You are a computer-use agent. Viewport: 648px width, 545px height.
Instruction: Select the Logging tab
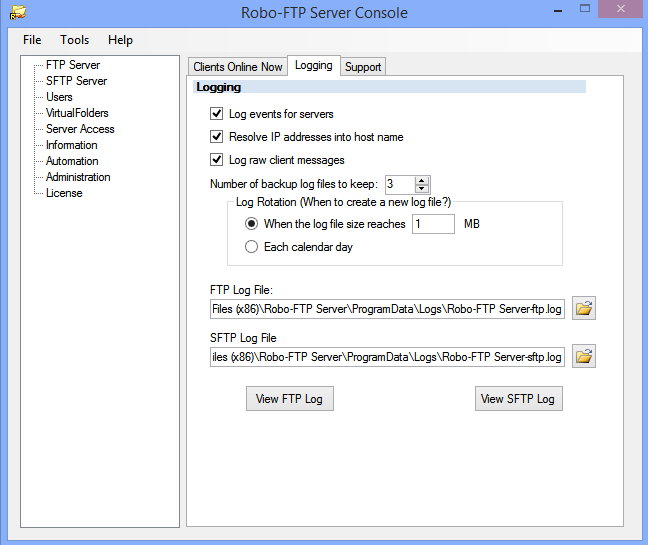(314, 65)
